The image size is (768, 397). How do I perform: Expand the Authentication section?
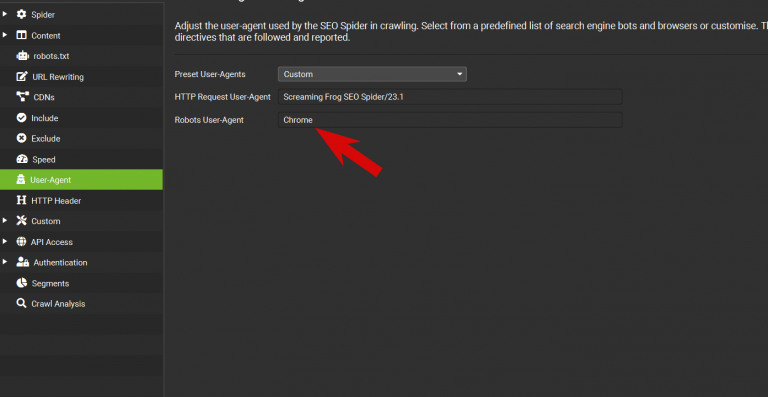[x=5, y=262]
